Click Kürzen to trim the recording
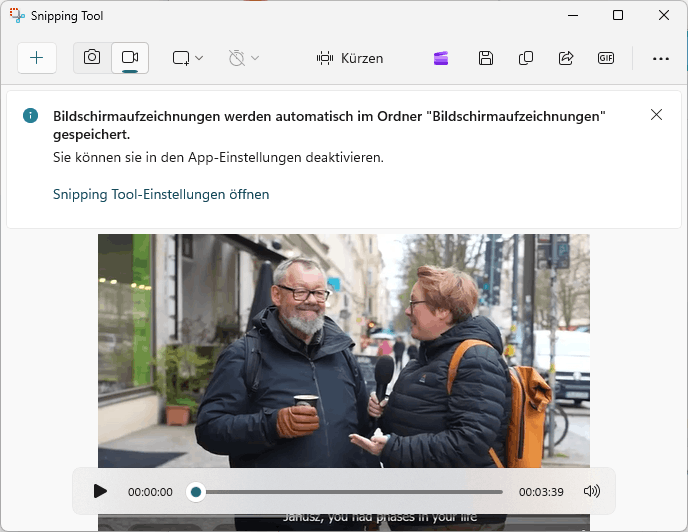Image resolution: width=688 pixels, height=532 pixels. coord(350,58)
